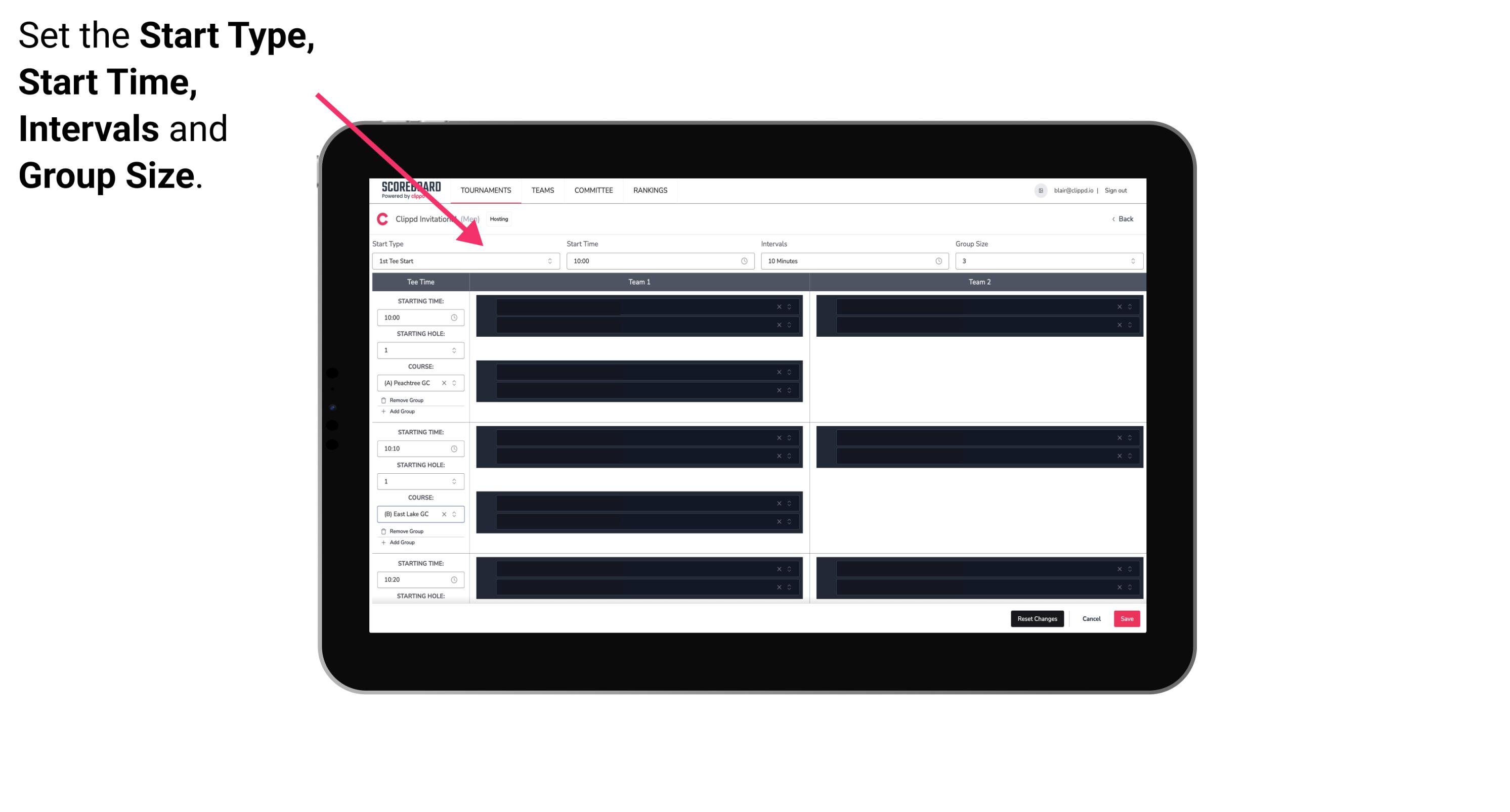Click the Save button
The width and height of the screenshot is (1510, 812).
1127,618
